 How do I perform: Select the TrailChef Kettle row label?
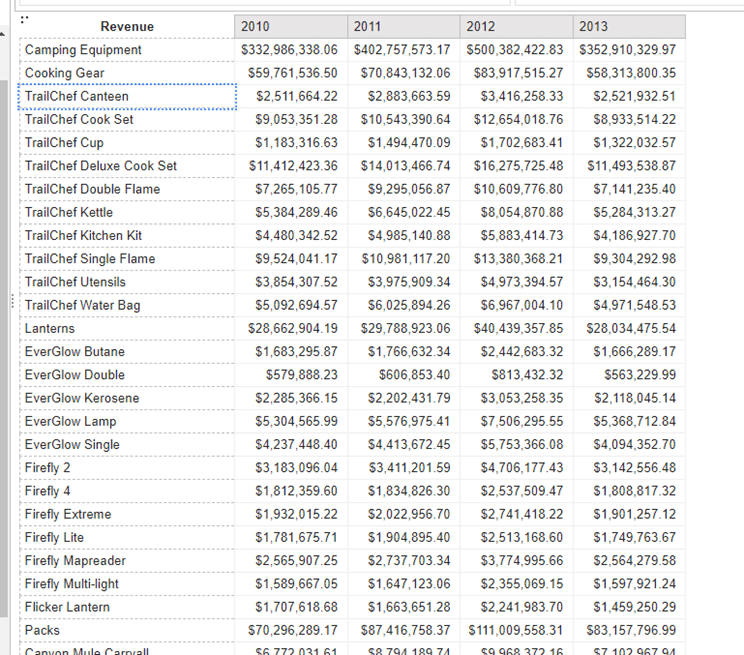tap(127, 213)
